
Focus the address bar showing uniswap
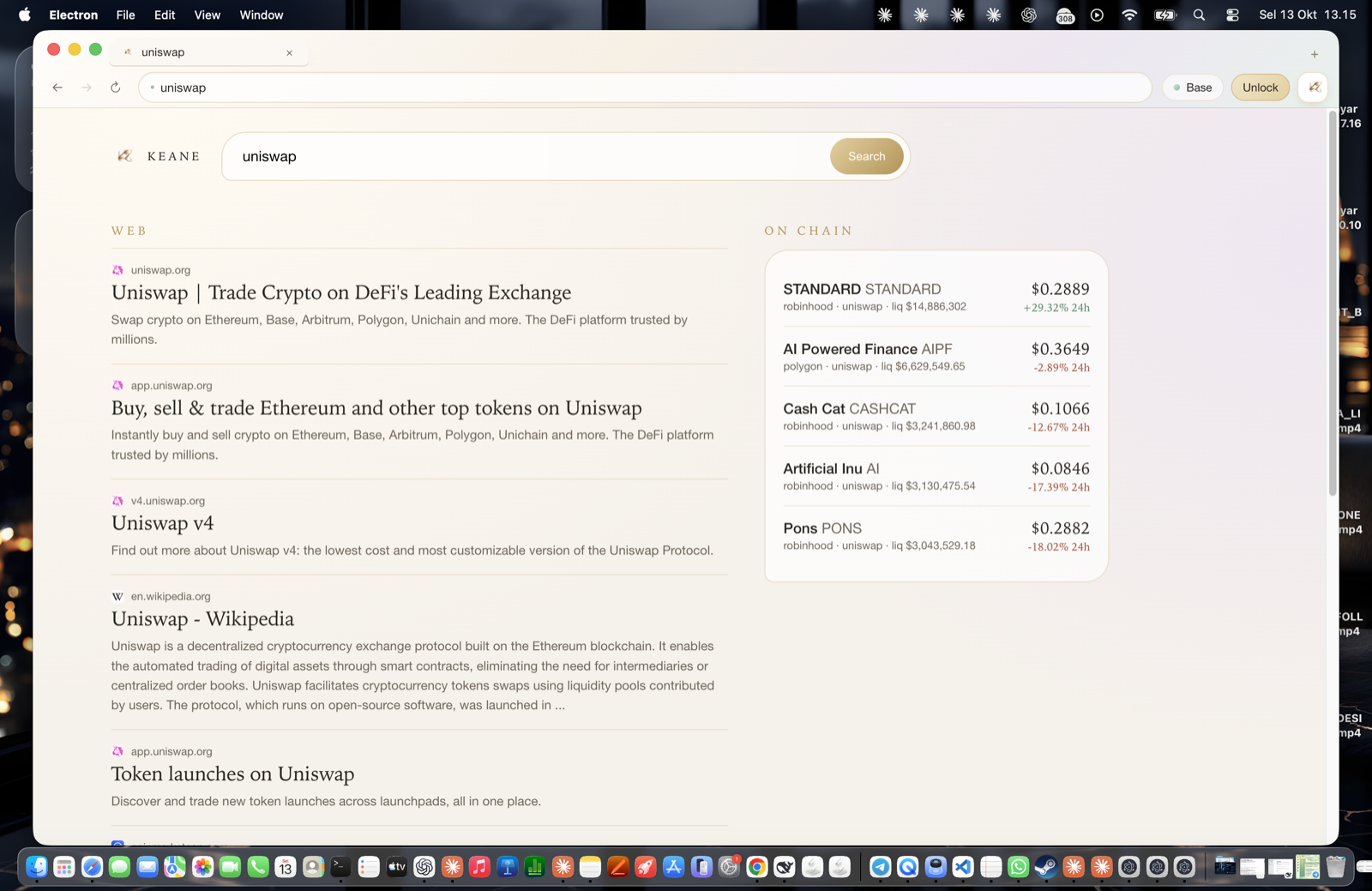(645, 87)
